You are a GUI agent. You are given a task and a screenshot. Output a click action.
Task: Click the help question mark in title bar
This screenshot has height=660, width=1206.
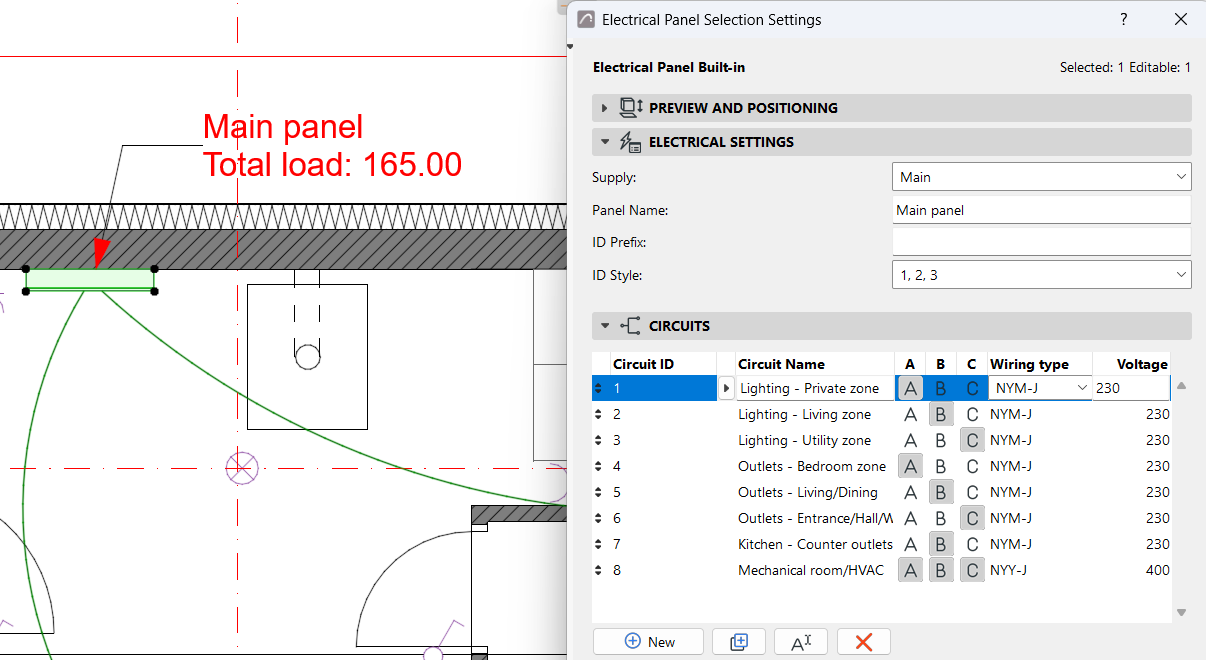1124,19
